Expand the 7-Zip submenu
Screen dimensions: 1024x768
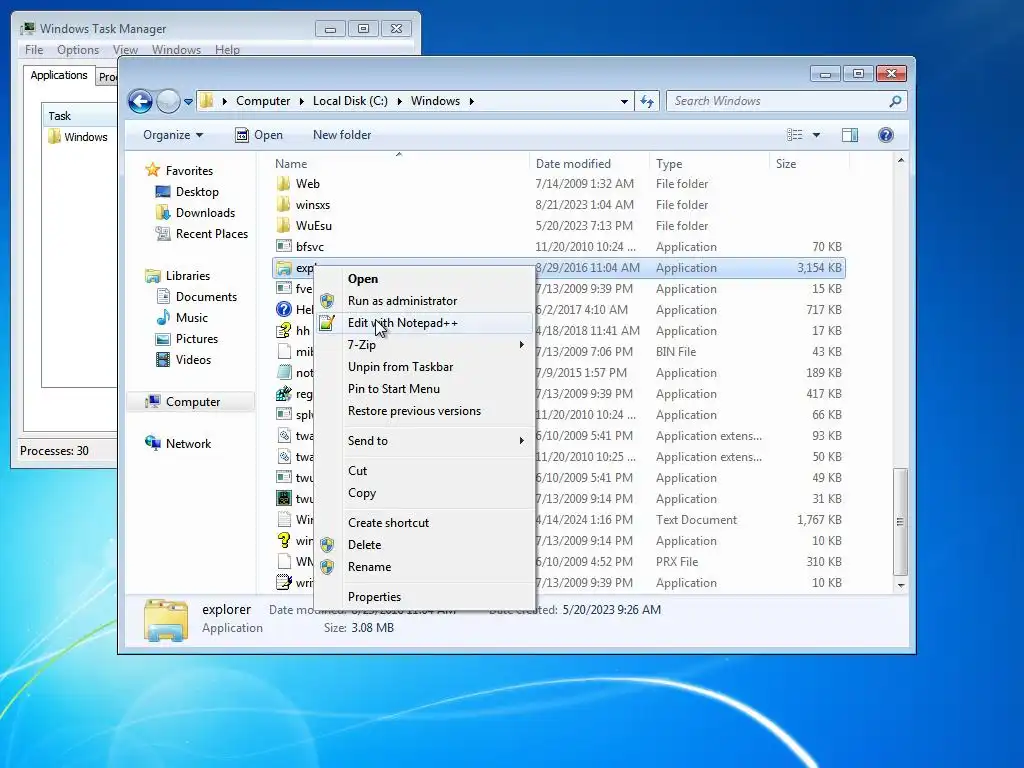pyautogui.click(x=424, y=345)
